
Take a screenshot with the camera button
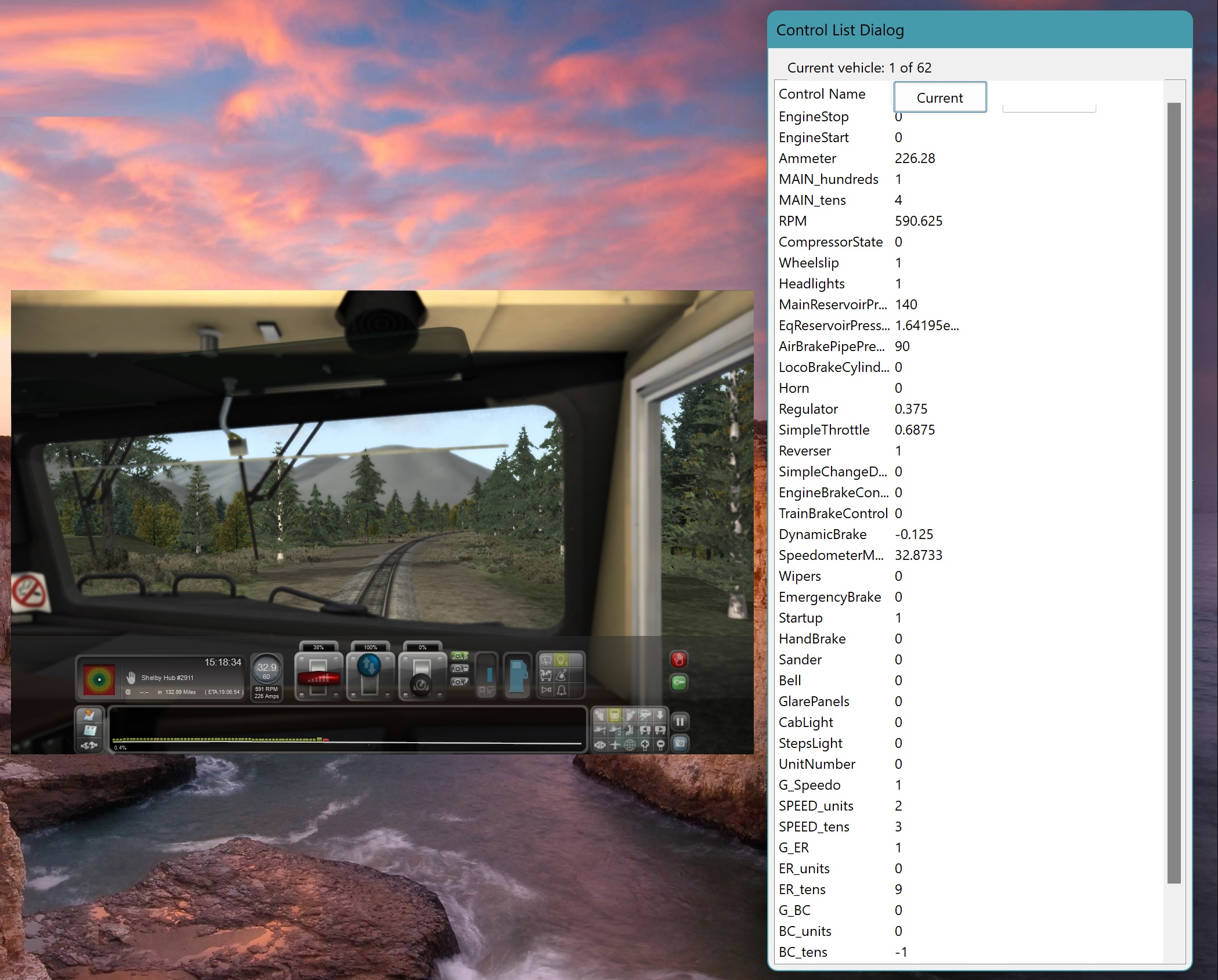pos(680,743)
